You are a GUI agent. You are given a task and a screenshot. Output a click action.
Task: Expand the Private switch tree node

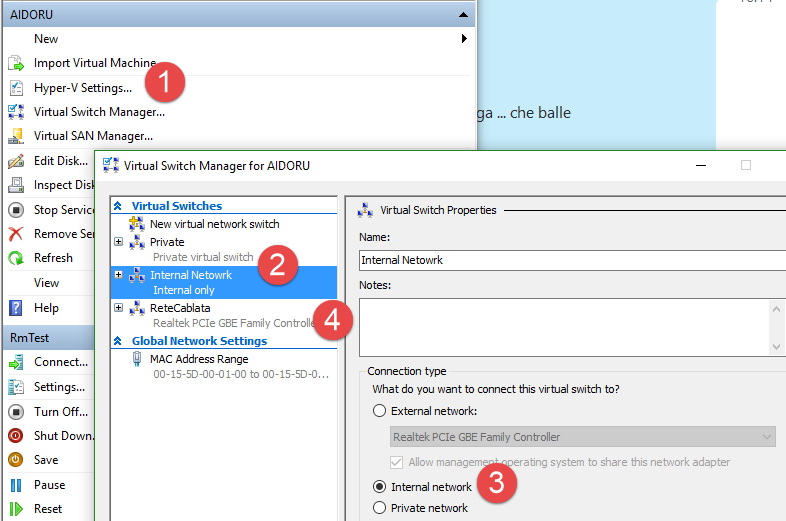(119, 242)
